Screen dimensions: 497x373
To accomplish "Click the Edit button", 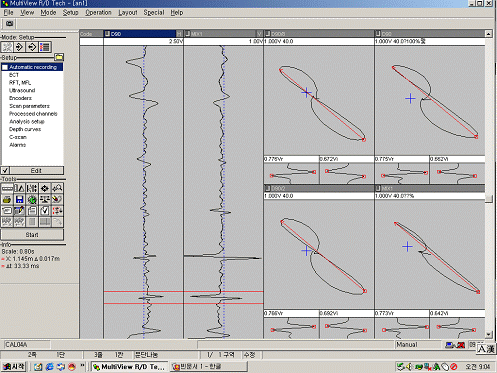I will [37, 171].
